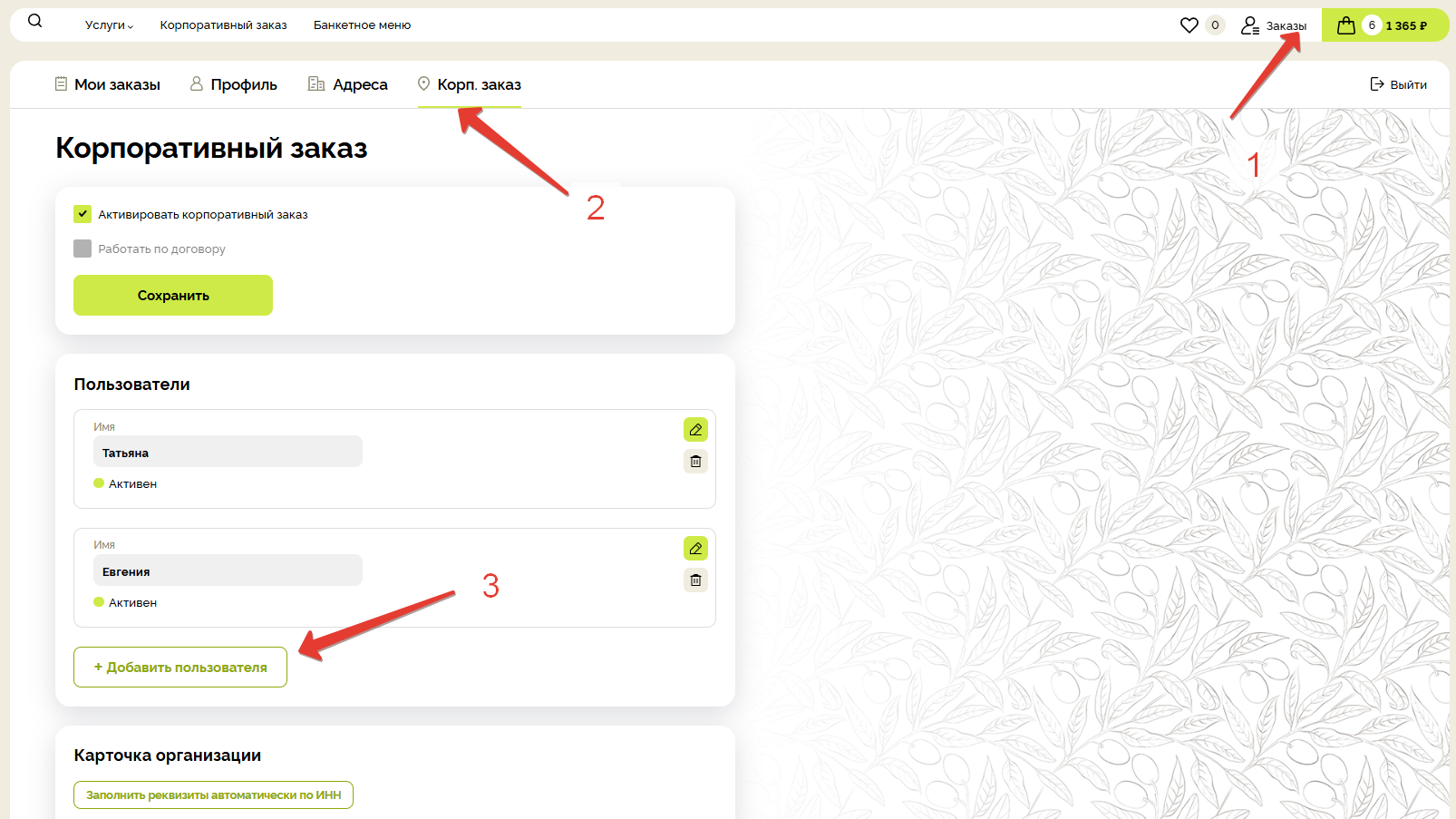Delete user Татьяна with trash icon
Screen dimensions: 1456x819
(695, 462)
